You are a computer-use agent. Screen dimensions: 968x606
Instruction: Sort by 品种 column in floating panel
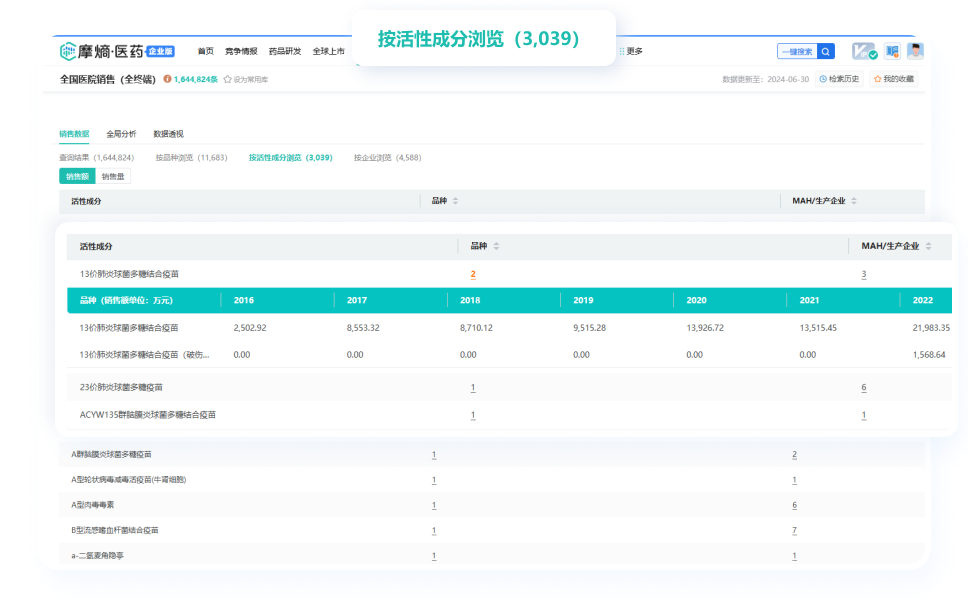tap(496, 246)
